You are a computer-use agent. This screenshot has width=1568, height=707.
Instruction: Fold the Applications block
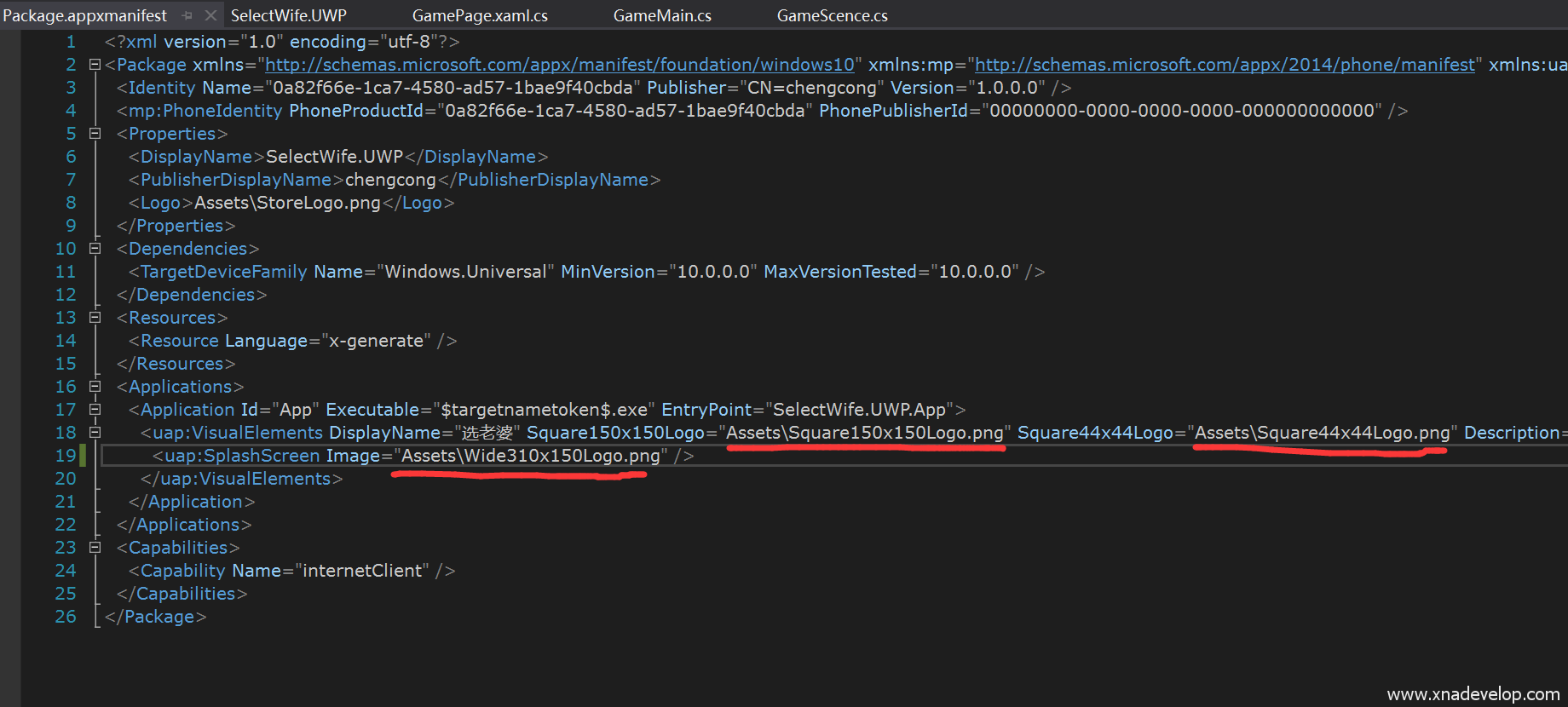tap(95, 387)
